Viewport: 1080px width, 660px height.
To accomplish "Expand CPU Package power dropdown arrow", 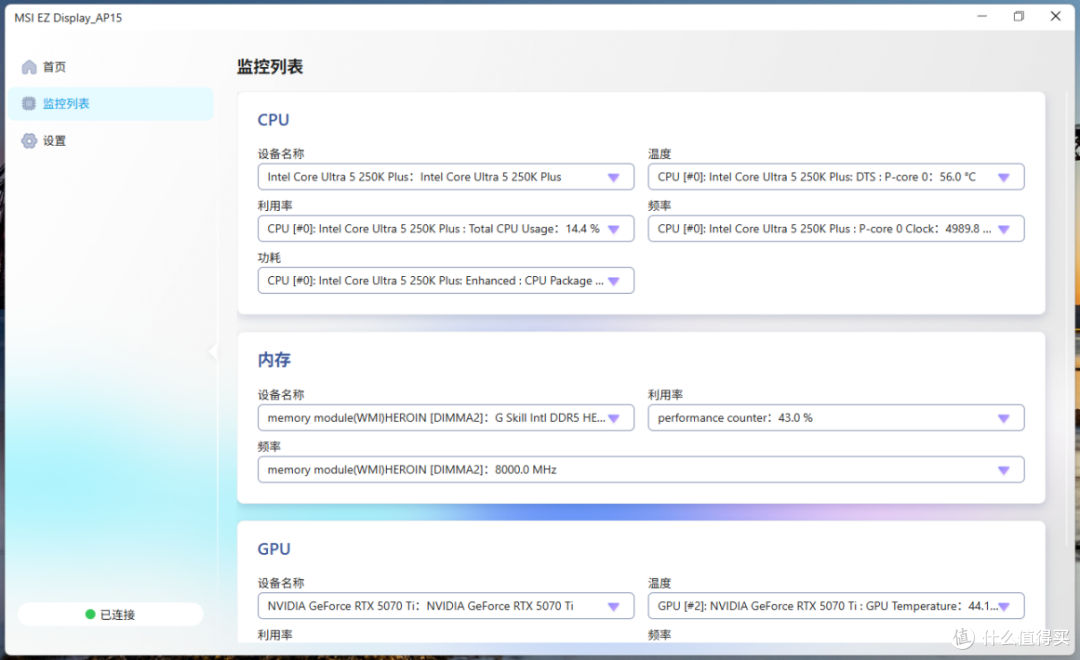I will point(614,281).
